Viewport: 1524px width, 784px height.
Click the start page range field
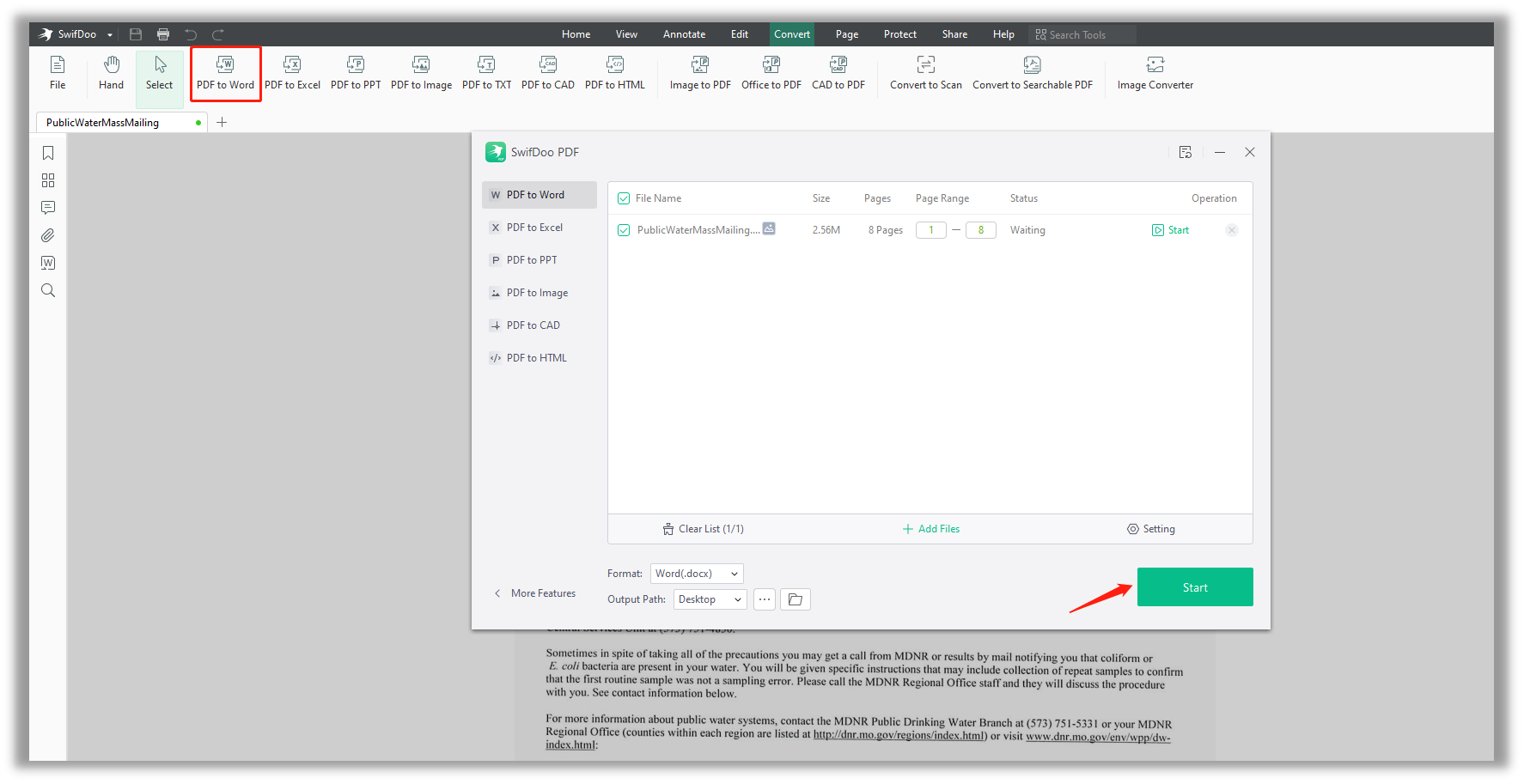931,230
